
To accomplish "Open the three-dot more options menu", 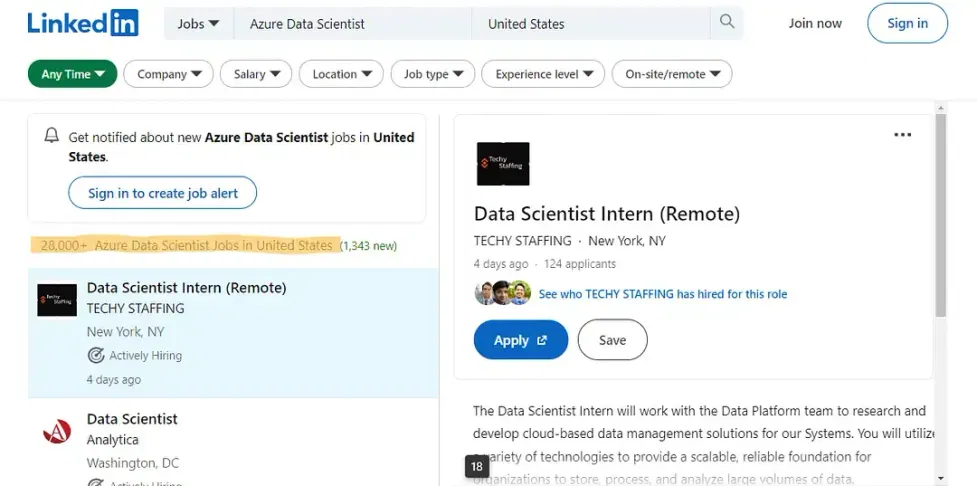I will coord(902,135).
